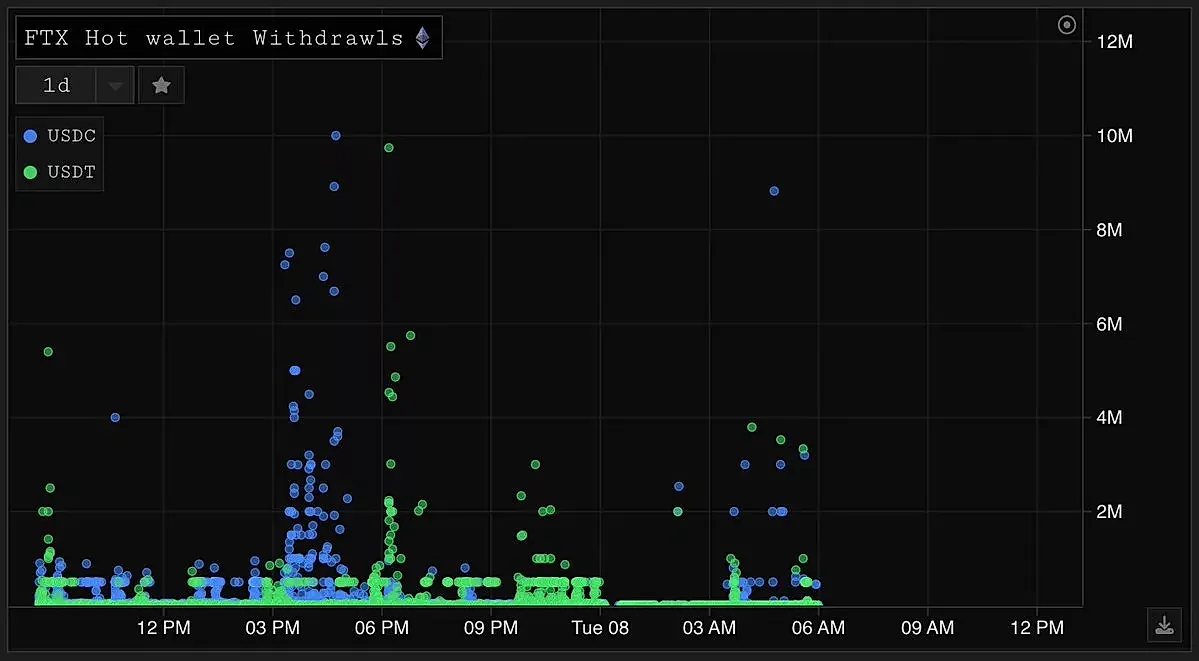Click the 6M y-axis label
Screen dimensions: 1199x661
pyautogui.click(x=1109, y=324)
